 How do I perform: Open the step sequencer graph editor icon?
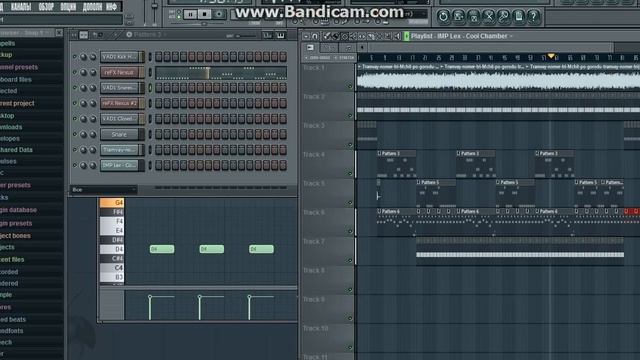point(267,36)
